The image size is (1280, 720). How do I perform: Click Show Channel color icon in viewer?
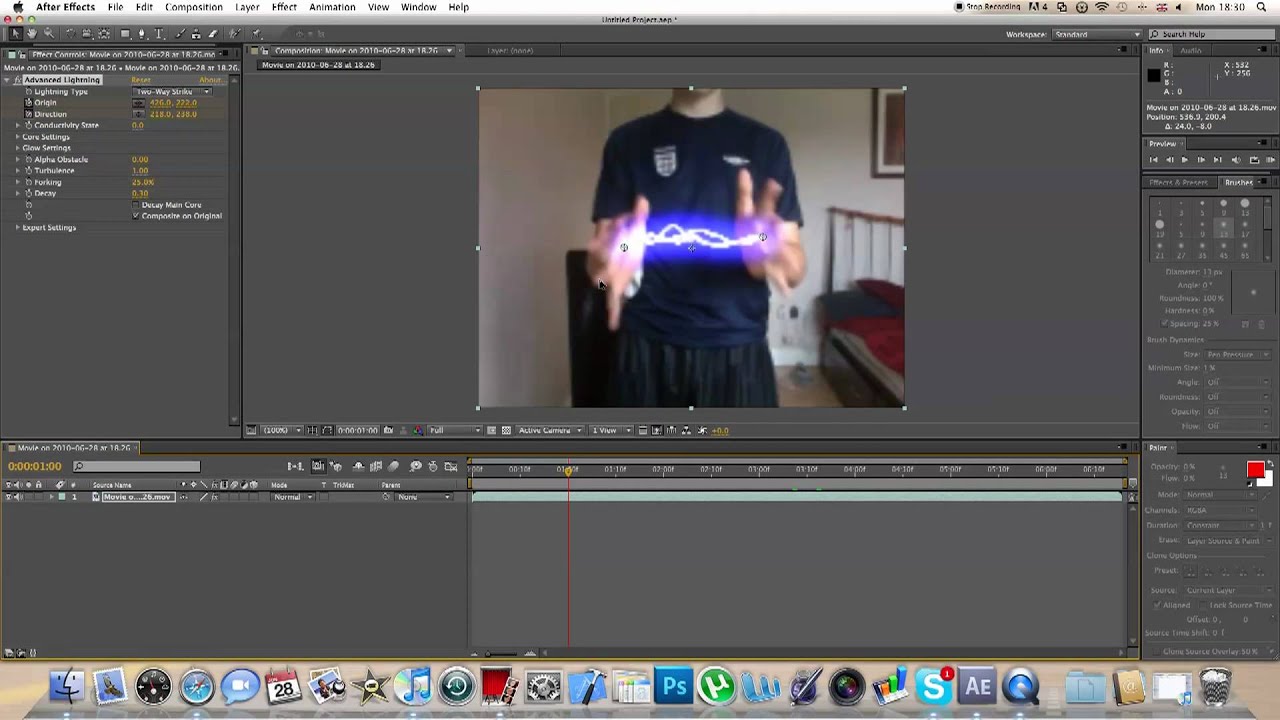click(x=418, y=430)
